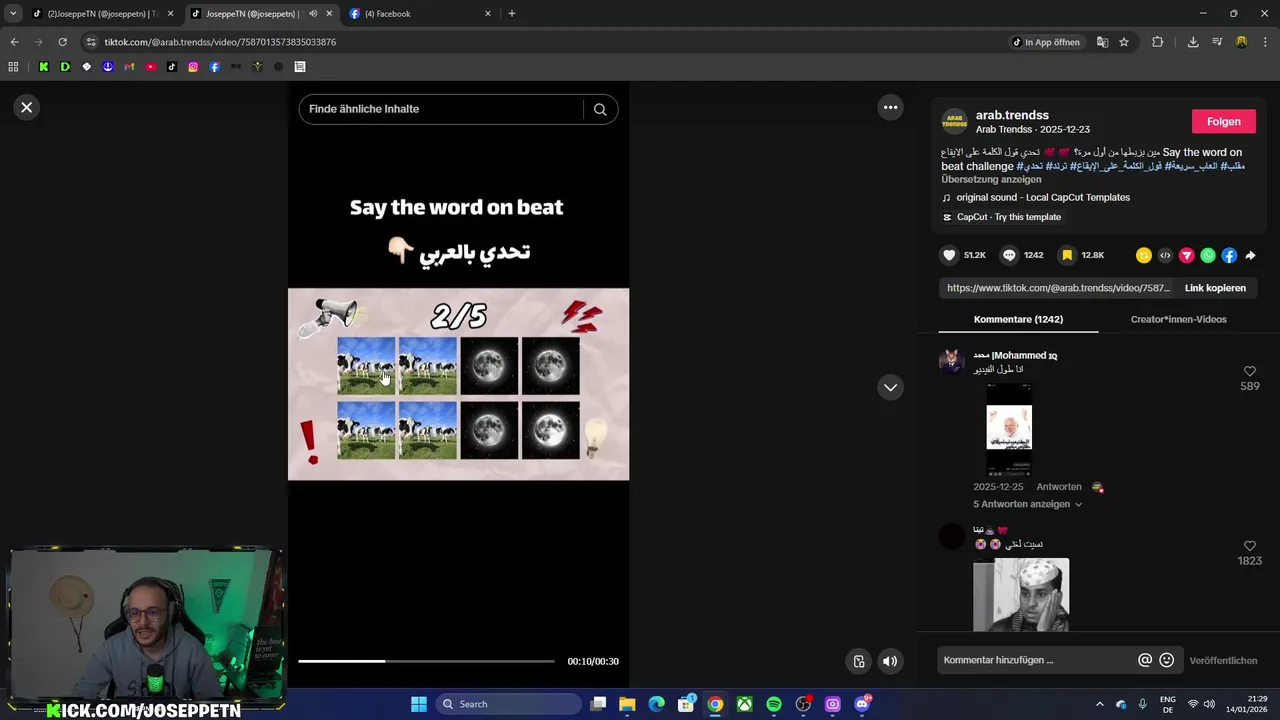This screenshot has width=1280, height=720.
Task: Click the arab.trendss profile avatar
Action: pos(955,122)
